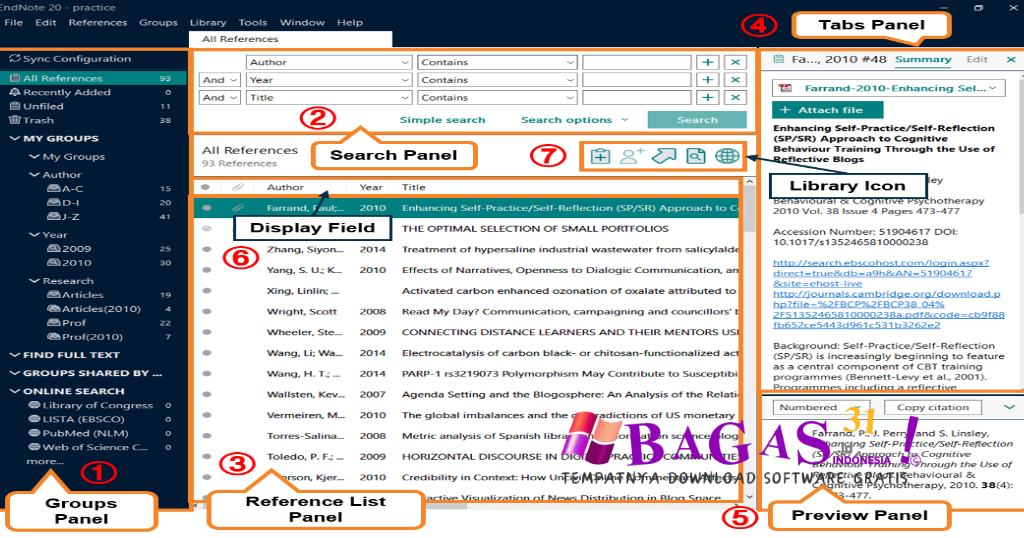This screenshot has width=1024, height=538.
Task: Toggle the read status dot for Wang, Li row
Action: [x=207, y=353]
